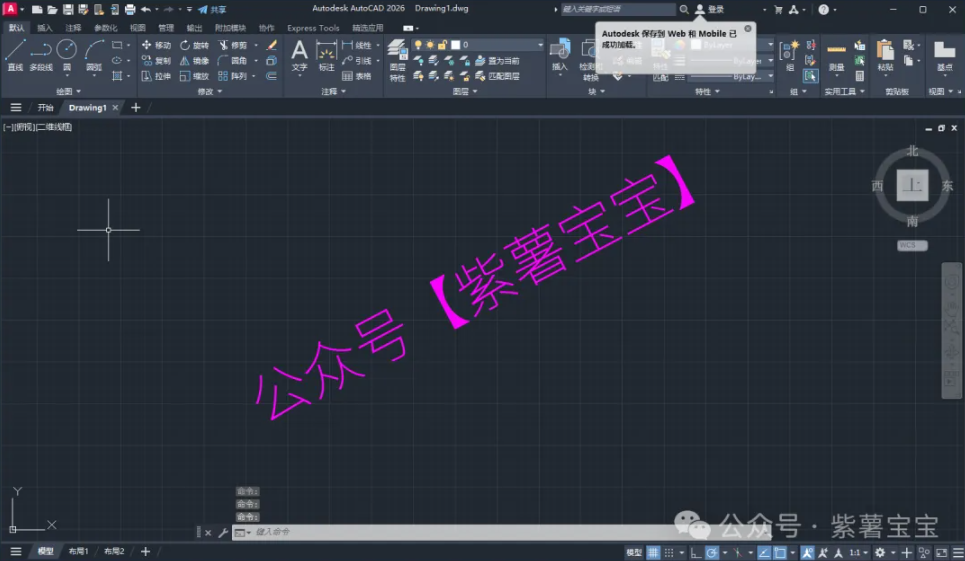Click the Polyline (多段线) tool
965x561 pixels.
pos(40,54)
